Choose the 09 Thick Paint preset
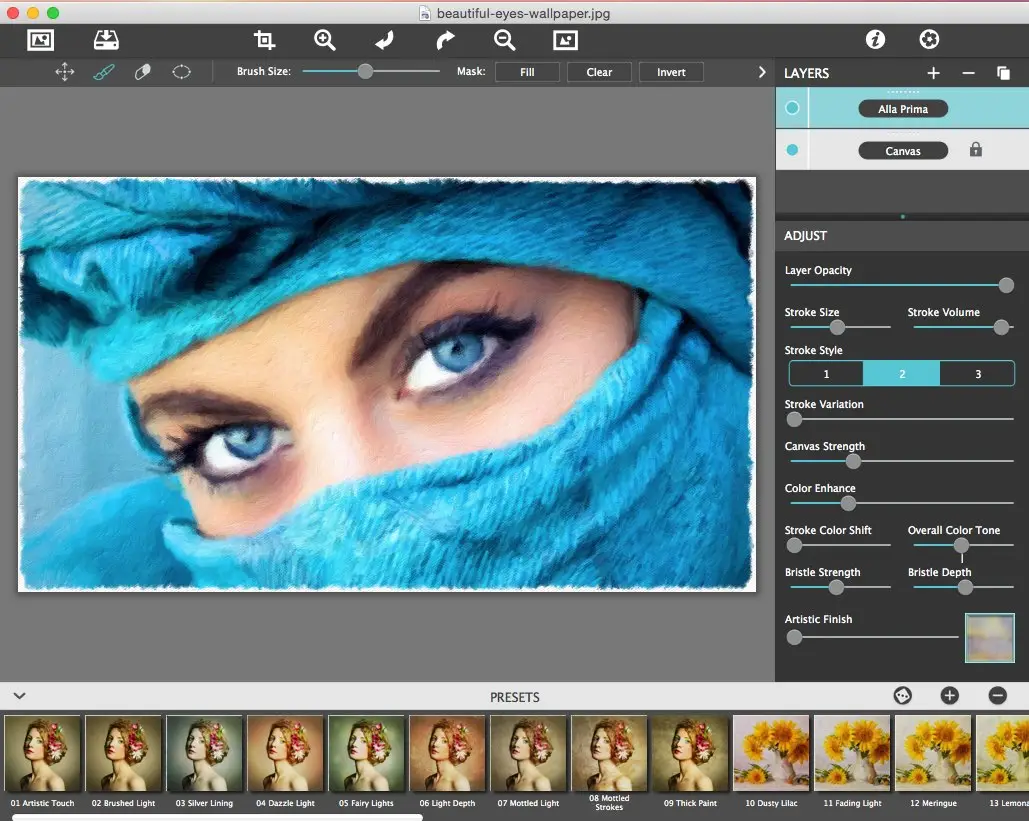This screenshot has height=821, width=1029. click(690, 753)
